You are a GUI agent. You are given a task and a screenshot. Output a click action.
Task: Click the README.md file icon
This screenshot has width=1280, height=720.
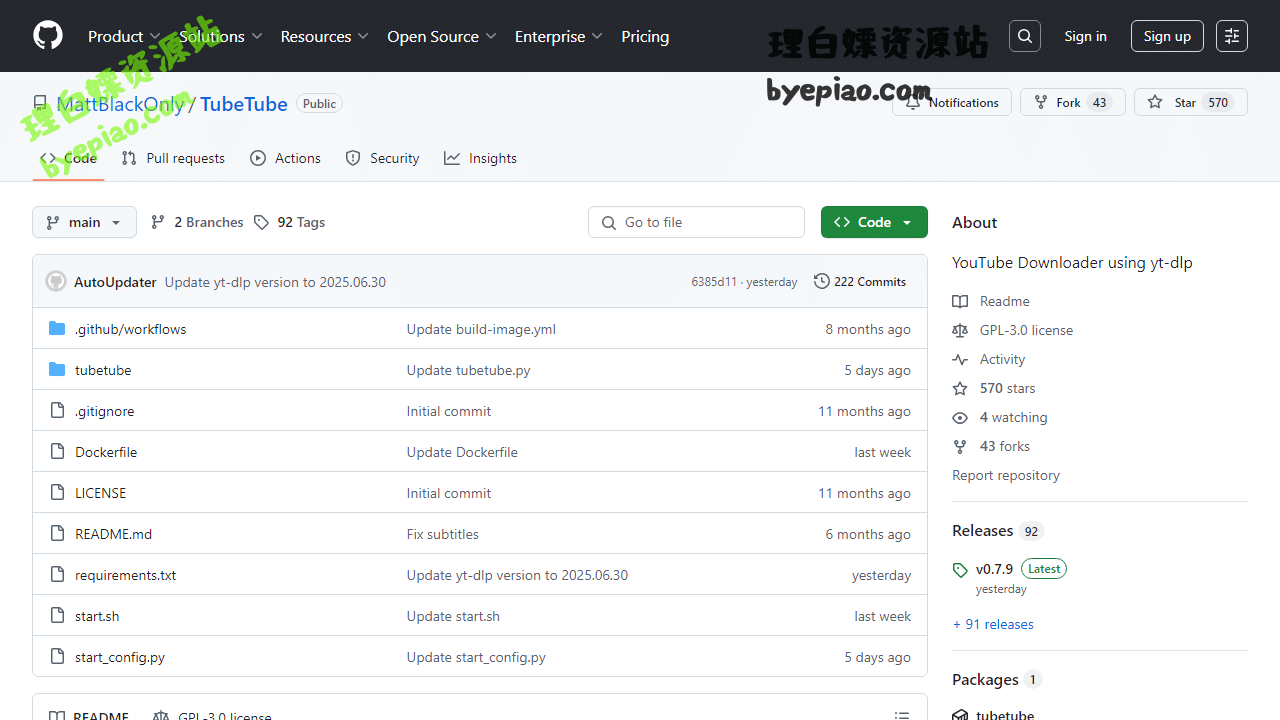tap(57, 534)
